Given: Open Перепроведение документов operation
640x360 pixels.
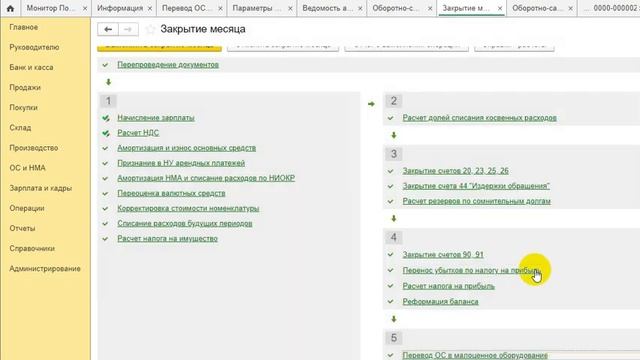Looking at the screenshot, I should (x=168, y=65).
